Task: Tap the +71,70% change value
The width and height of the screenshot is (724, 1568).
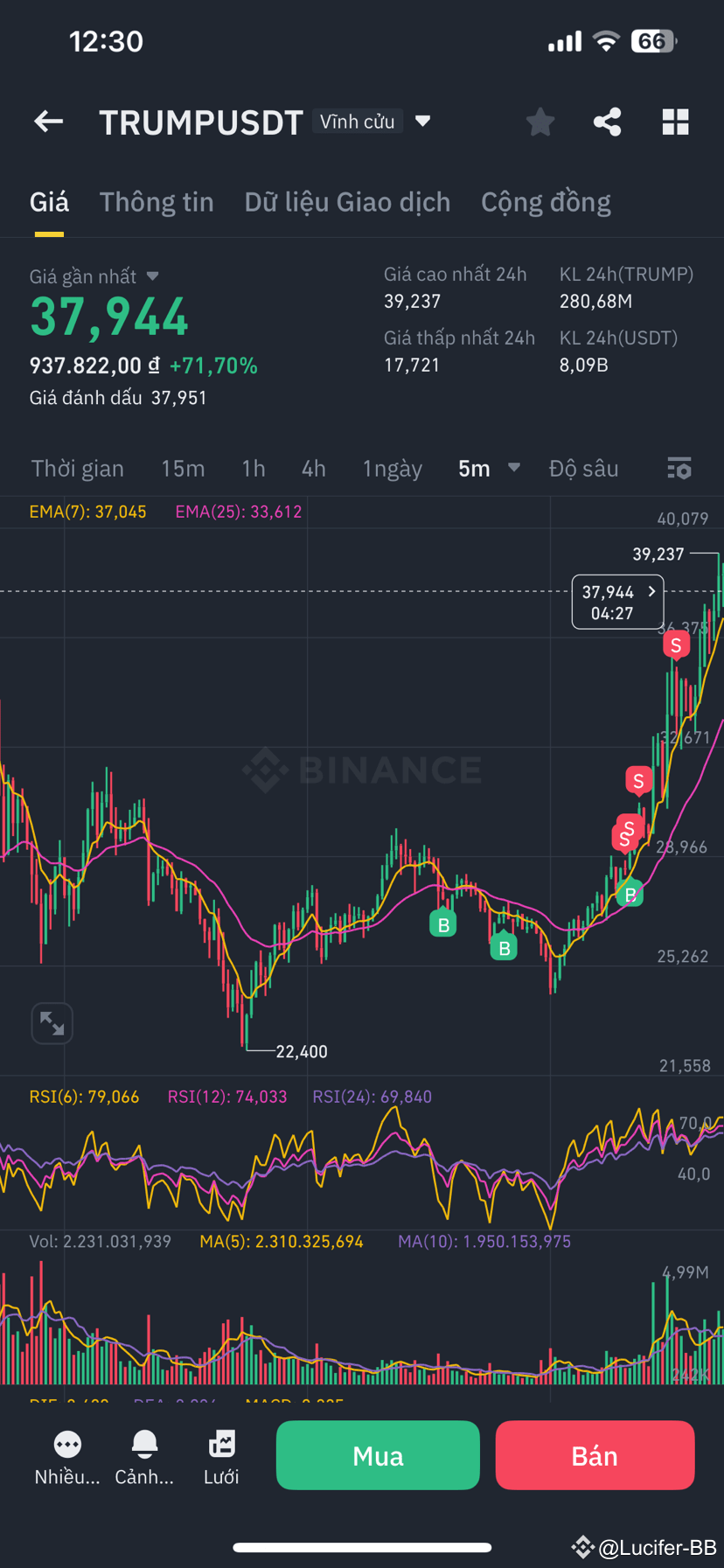Action: tap(213, 366)
